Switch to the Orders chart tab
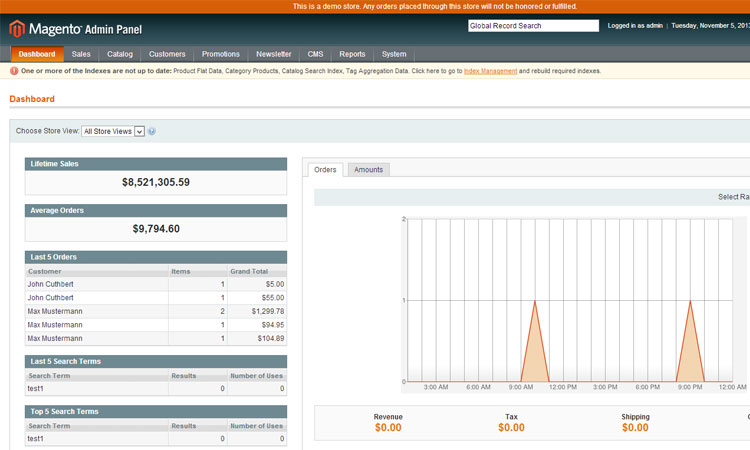 coord(325,169)
